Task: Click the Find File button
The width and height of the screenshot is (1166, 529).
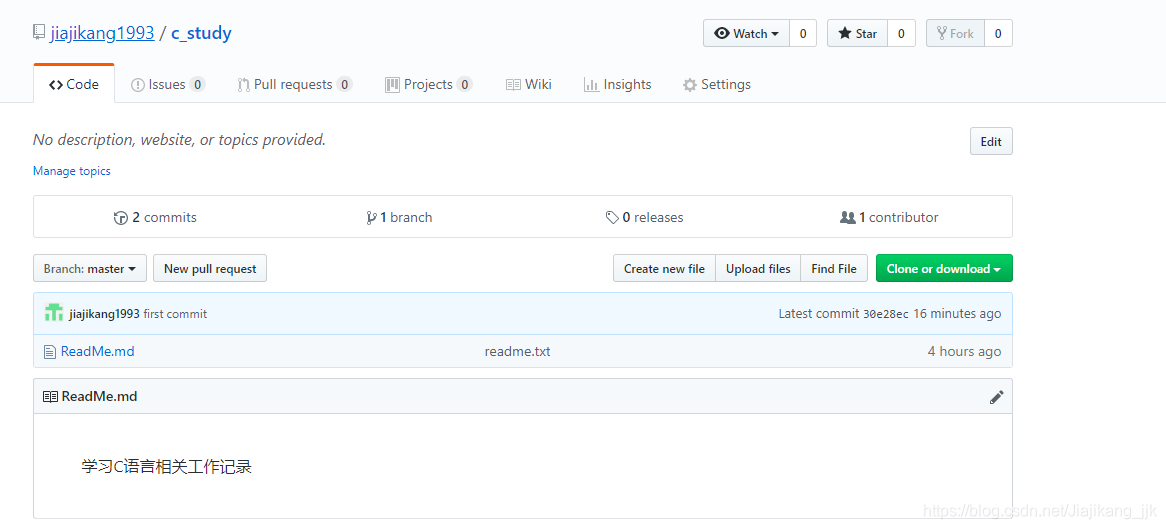Action: 834,269
